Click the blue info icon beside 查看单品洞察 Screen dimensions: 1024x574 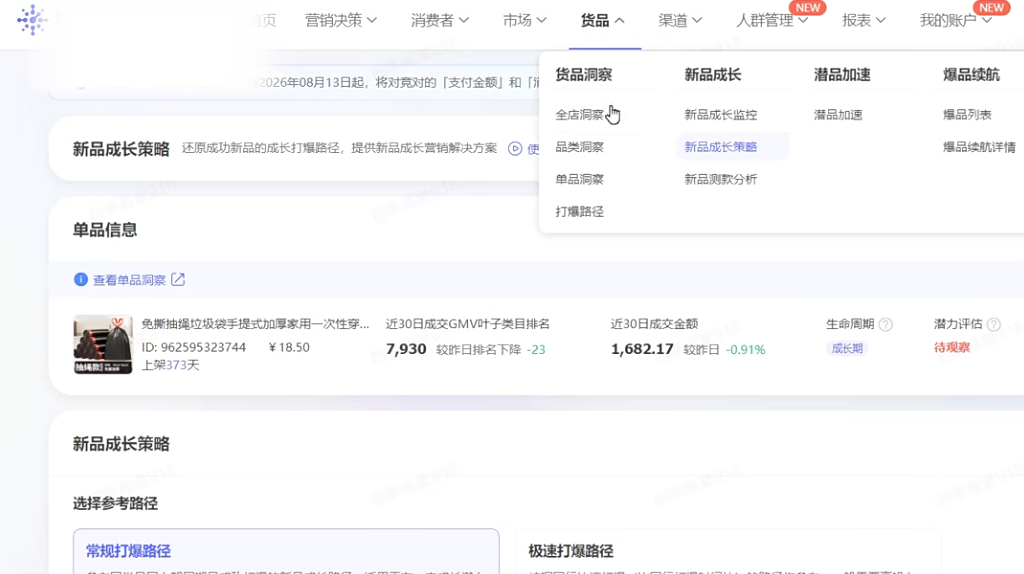(80, 279)
